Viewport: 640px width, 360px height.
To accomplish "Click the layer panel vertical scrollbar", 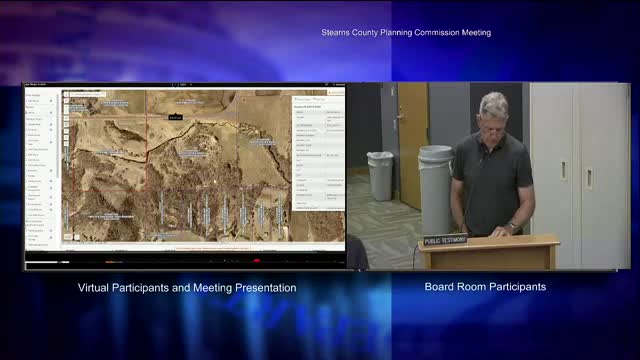I will [x=58, y=136].
